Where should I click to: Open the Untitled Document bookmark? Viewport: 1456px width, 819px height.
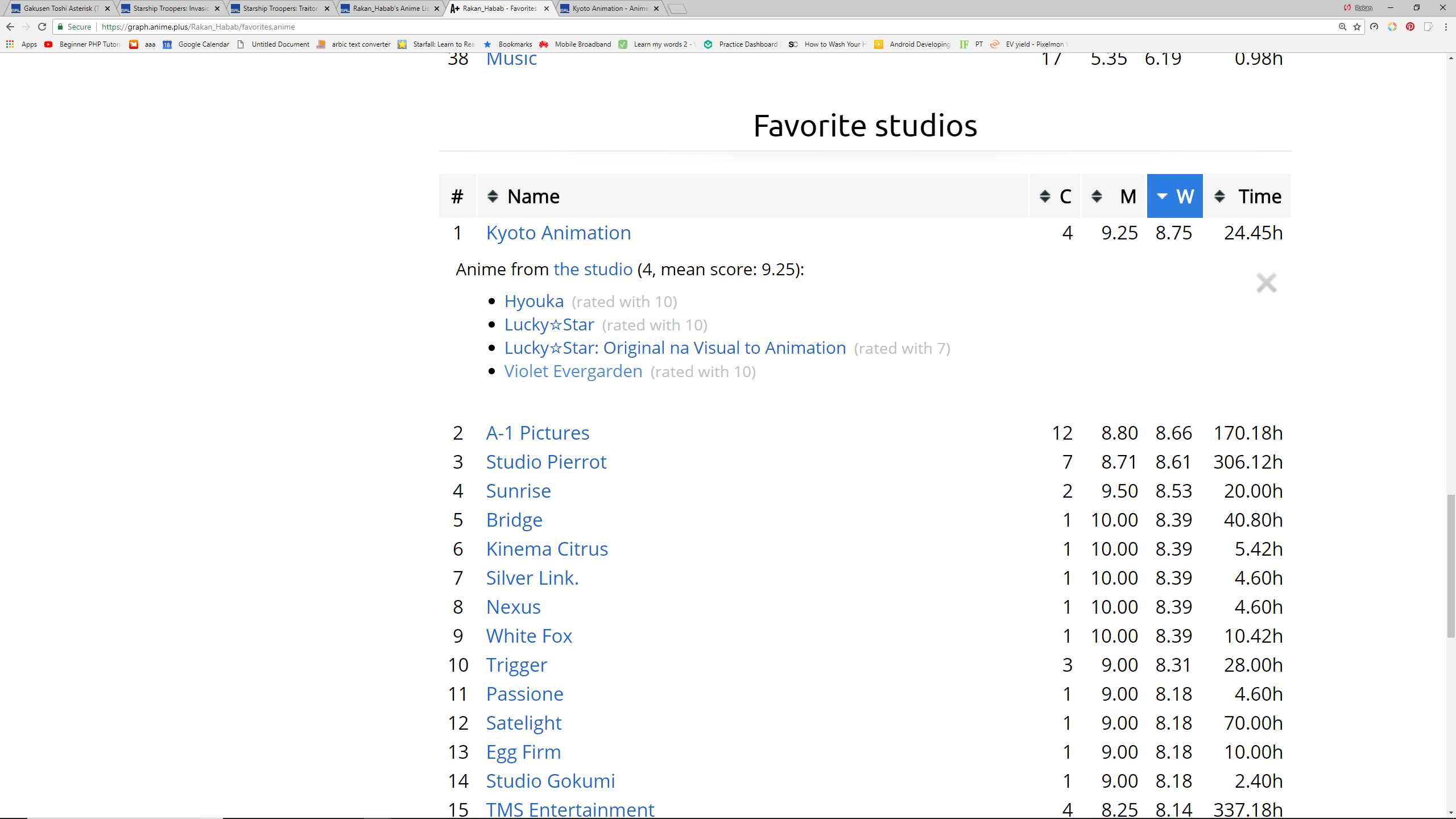274,44
